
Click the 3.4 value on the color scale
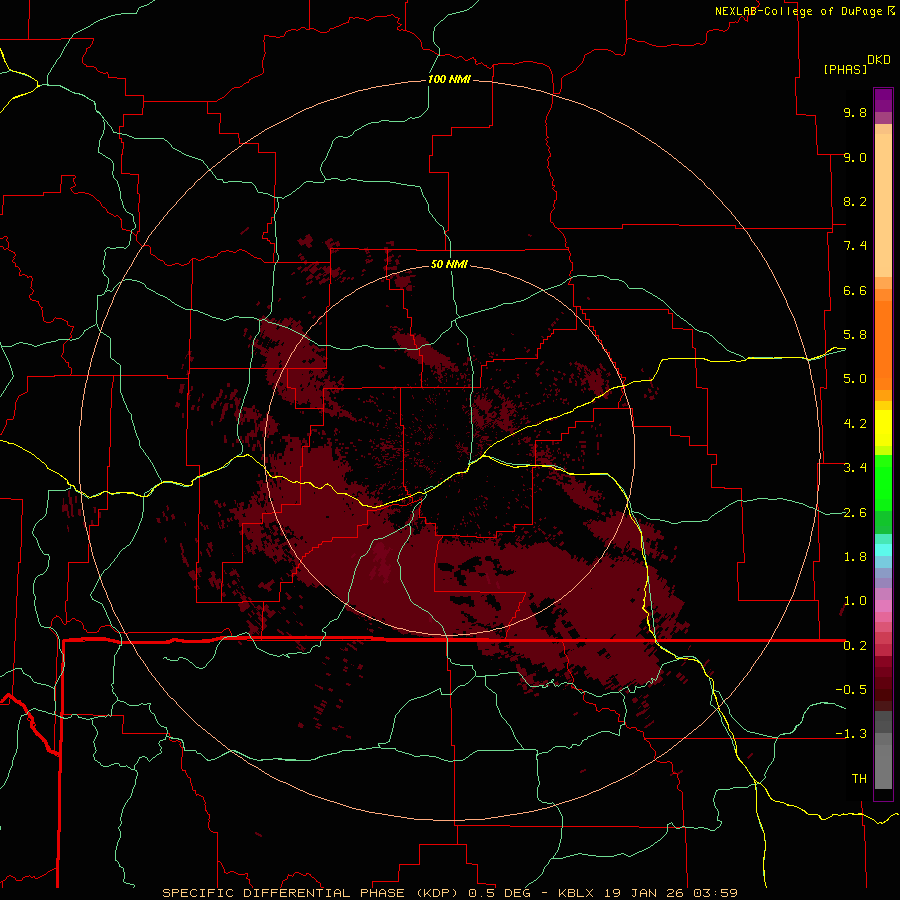pos(855,468)
